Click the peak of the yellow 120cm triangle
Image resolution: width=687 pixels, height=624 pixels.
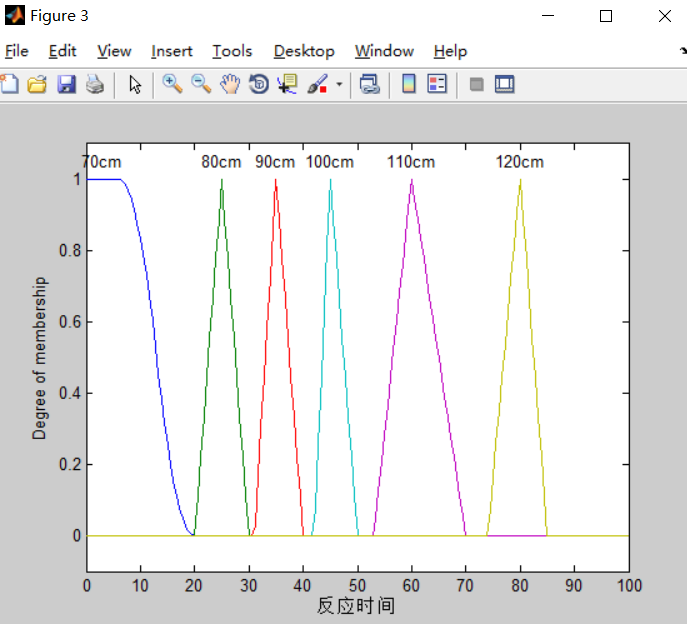pos(521,180)
